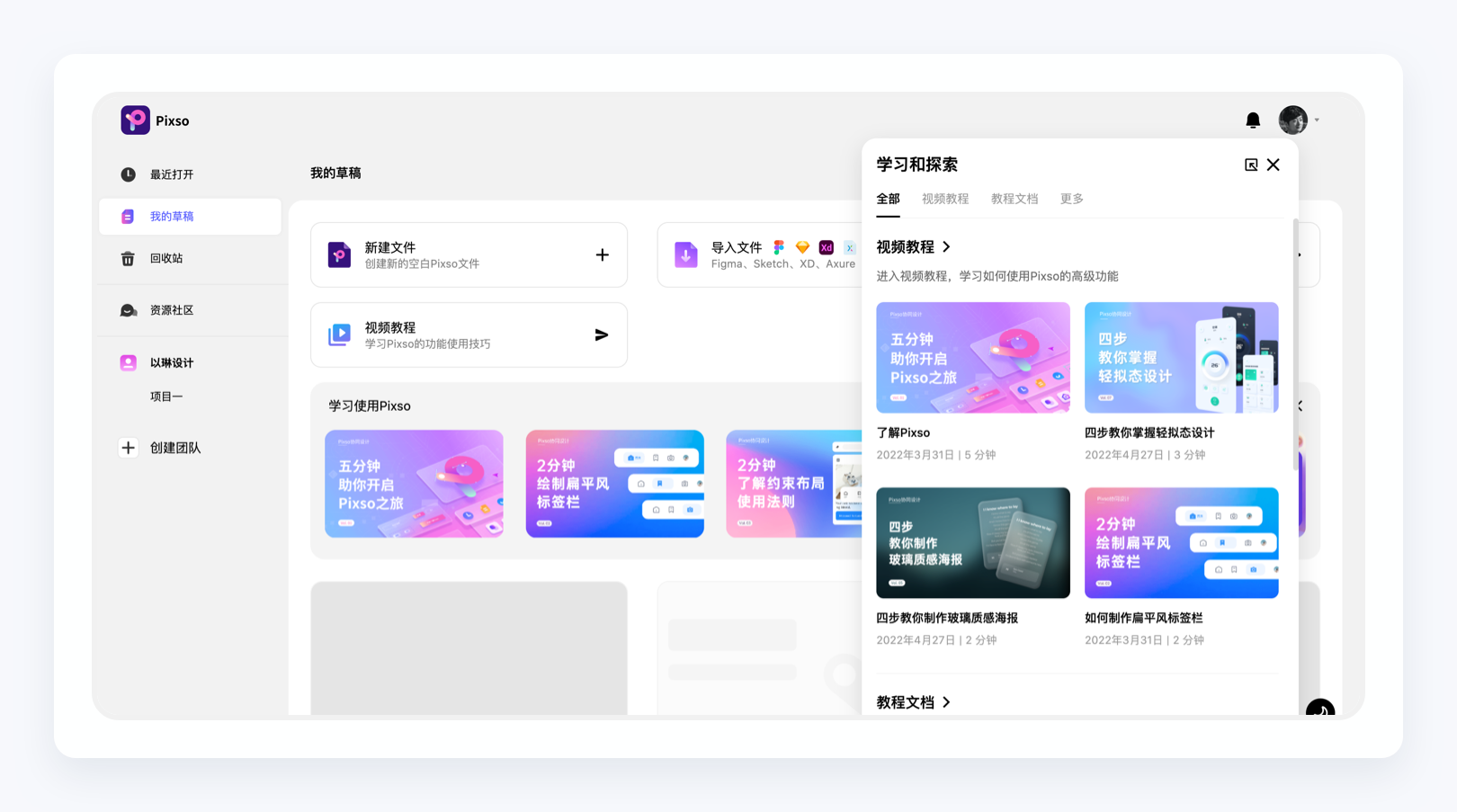Click the Pixso logo icon

(133, 120)
